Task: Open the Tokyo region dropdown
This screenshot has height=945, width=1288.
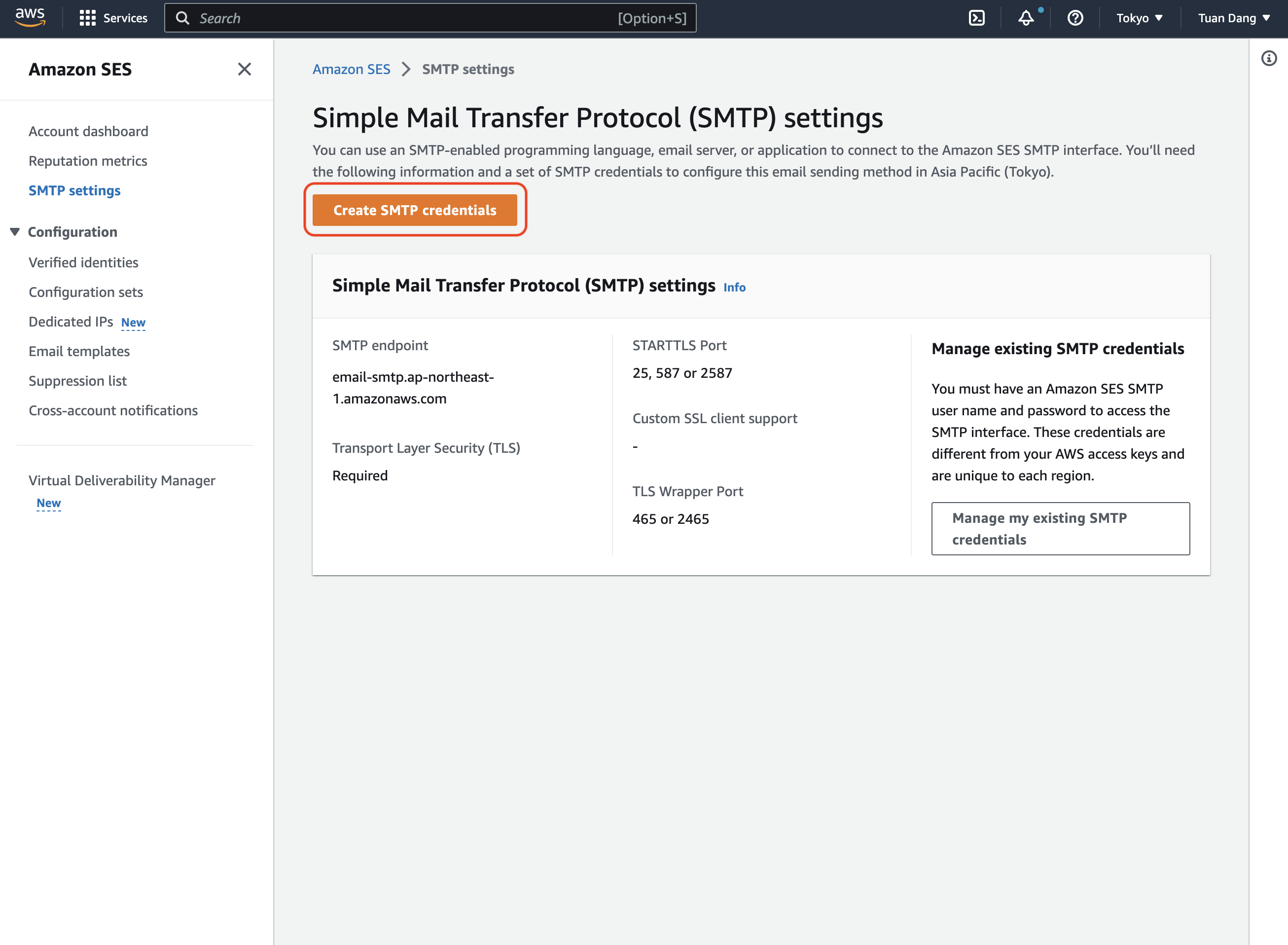Action: pyautogui.click(x=1139, y=18)
